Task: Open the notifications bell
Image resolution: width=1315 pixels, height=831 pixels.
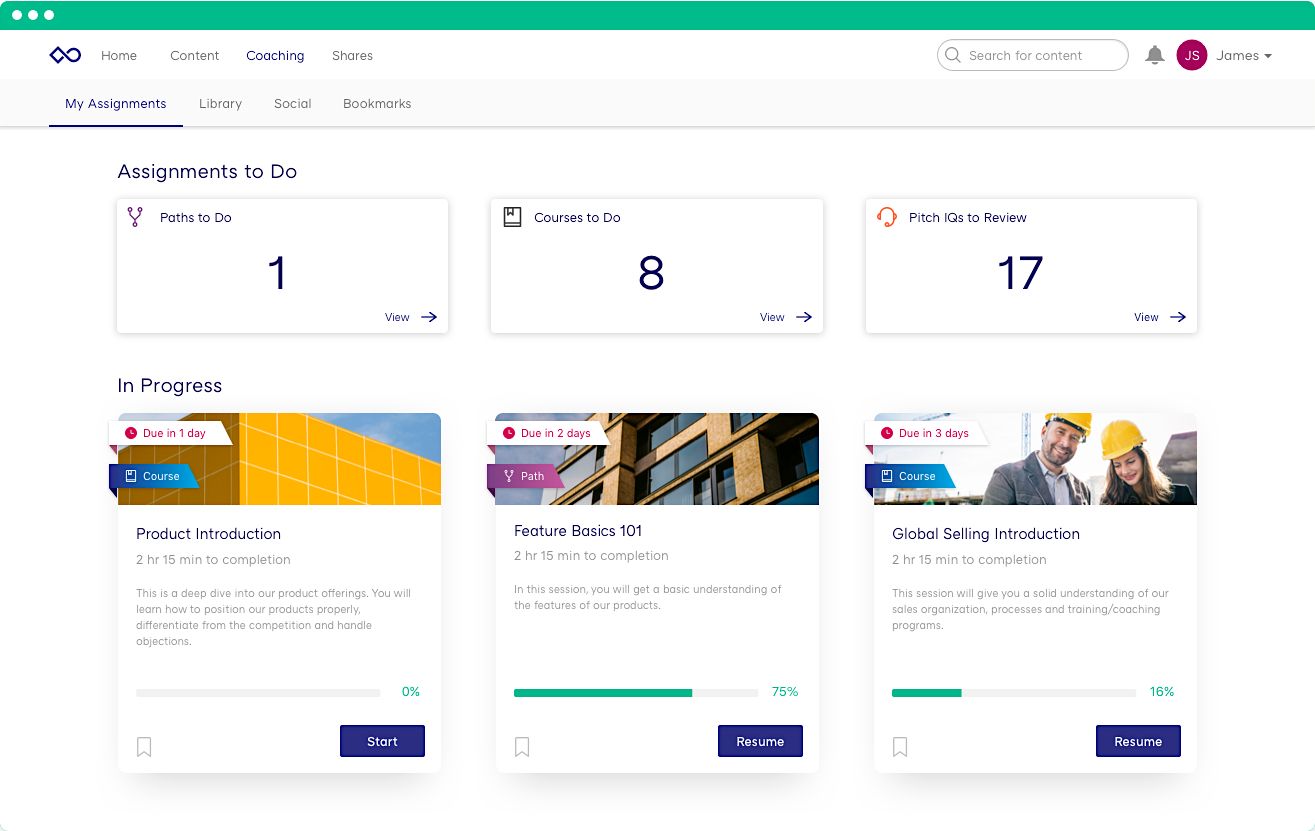Action: [x=1155, y=56]
